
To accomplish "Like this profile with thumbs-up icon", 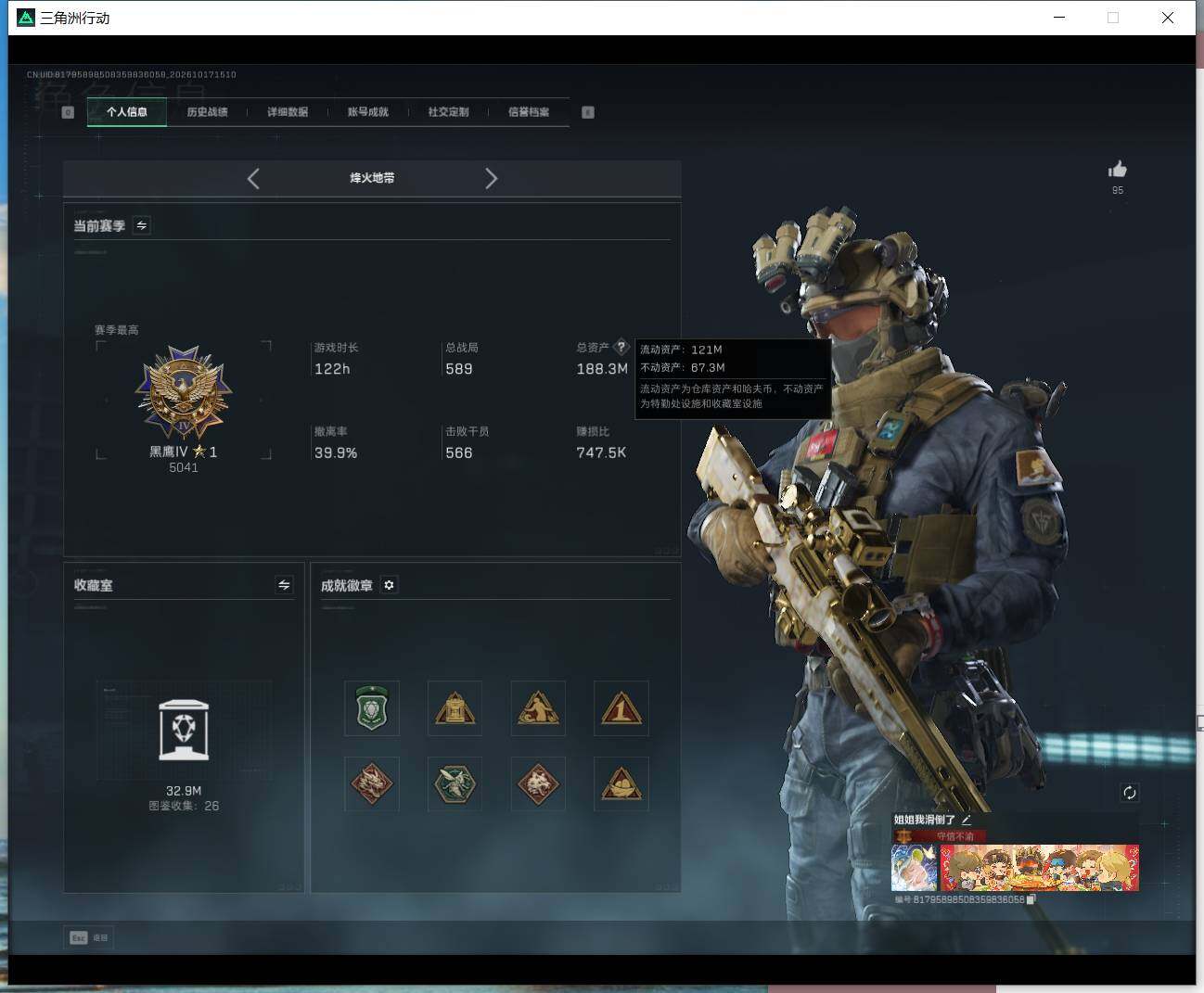I will tap(1118, 169).
